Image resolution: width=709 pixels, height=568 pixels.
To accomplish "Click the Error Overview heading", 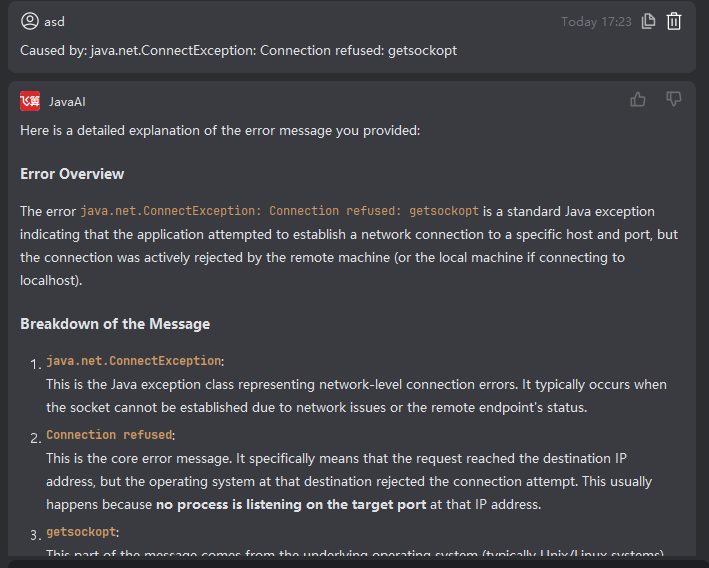I will [x=72, y=174].
